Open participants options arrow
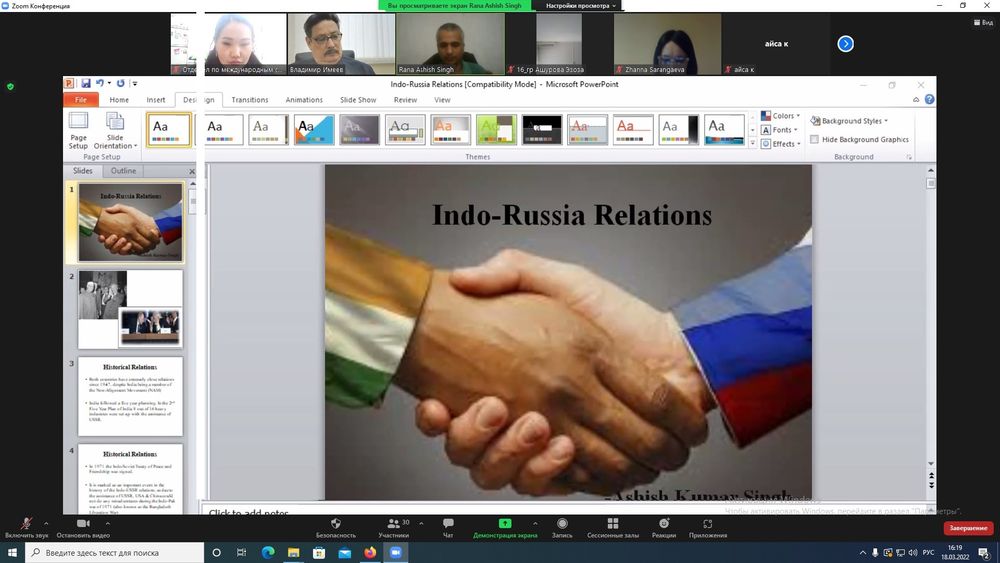Viewport: 1000px width, 563px height. pyautogui.click(x=421, y=523)
